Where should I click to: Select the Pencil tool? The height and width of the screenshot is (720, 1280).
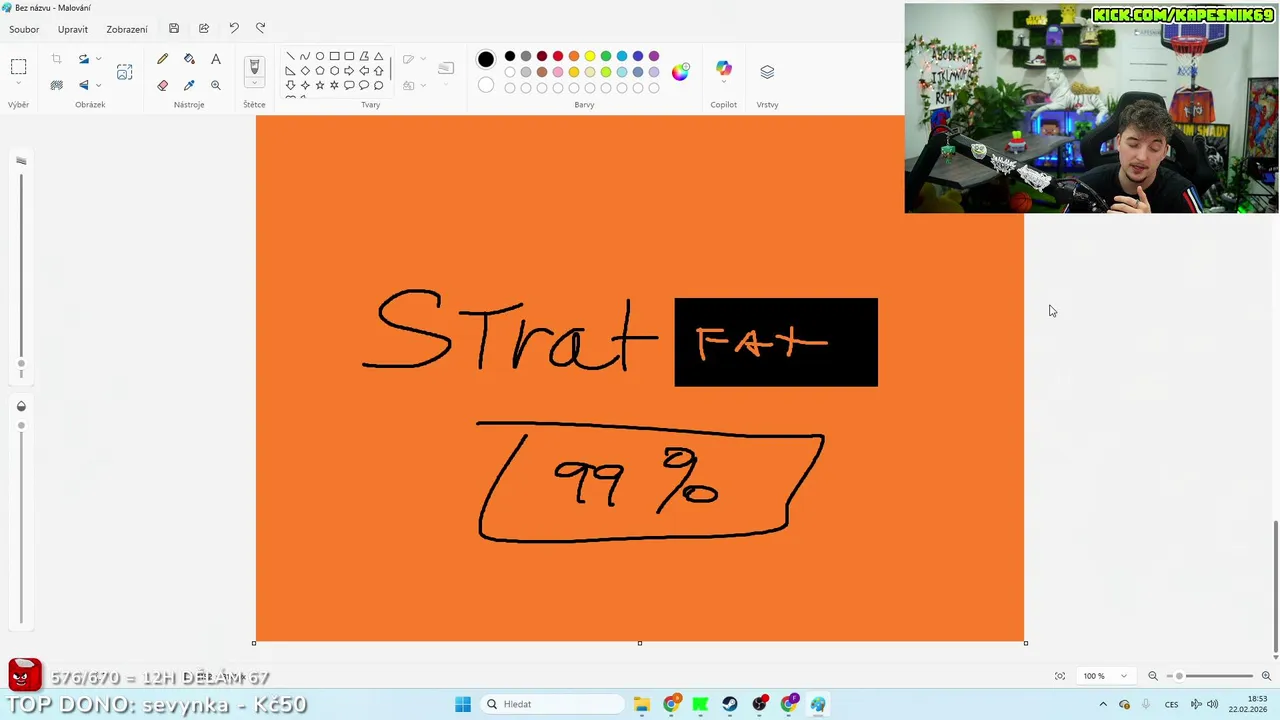pos(162,59)
